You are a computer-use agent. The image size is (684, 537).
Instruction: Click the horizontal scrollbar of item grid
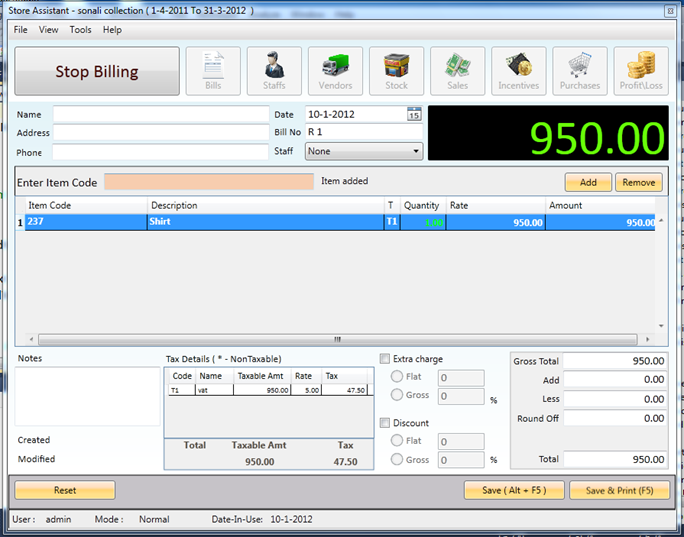pyautogui.click(x=338, y=339)
